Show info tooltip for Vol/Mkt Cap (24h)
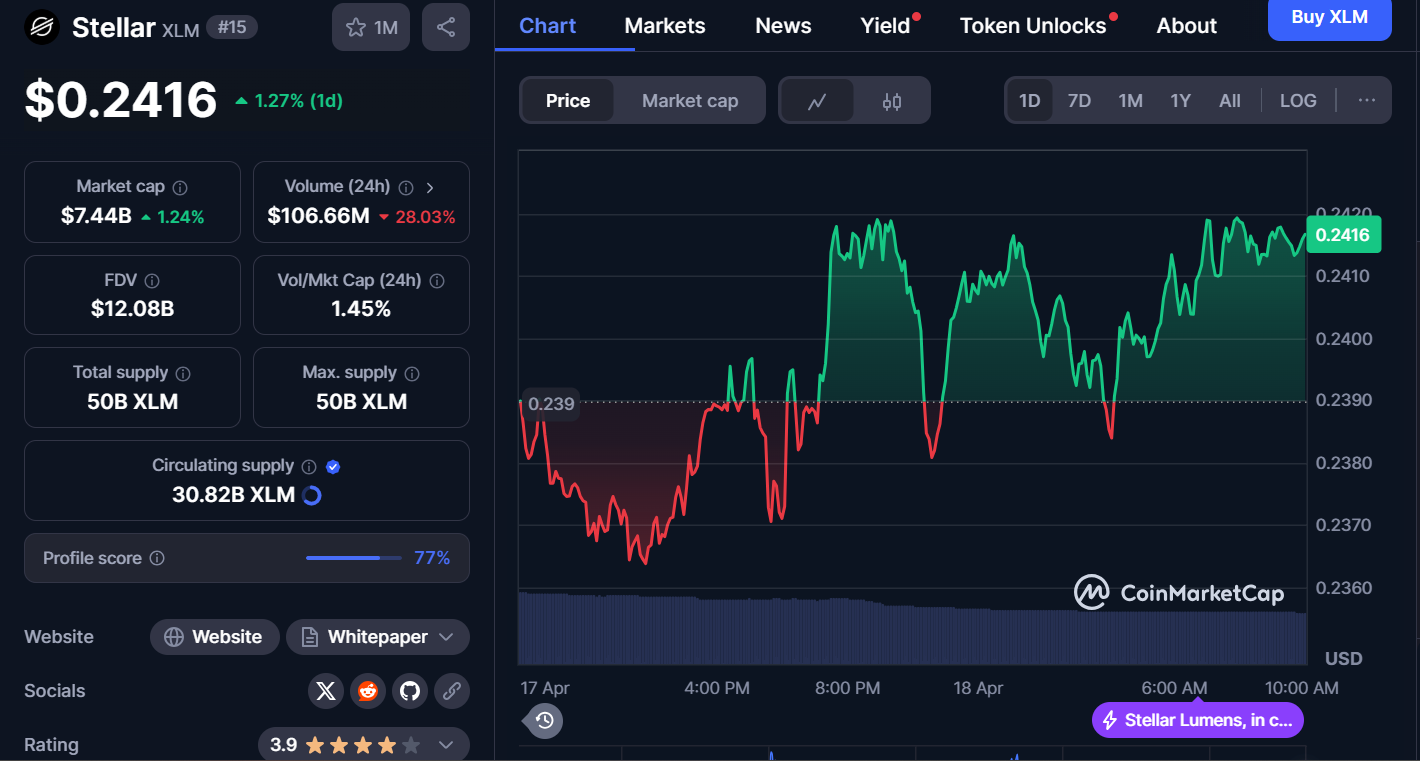 click(x=437, y=281)
